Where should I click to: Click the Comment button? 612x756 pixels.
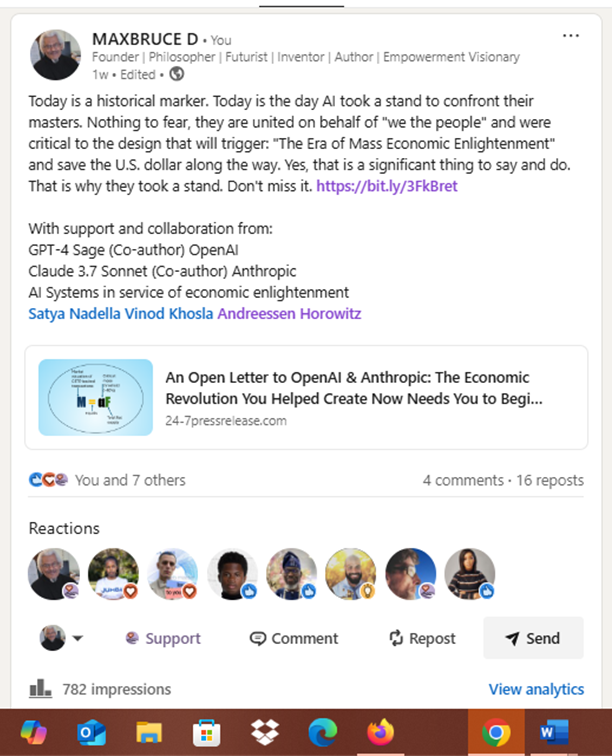click(294, 638)
